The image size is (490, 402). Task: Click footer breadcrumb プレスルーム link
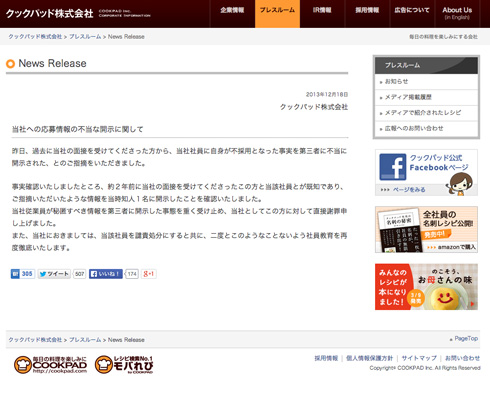[85, 340]
